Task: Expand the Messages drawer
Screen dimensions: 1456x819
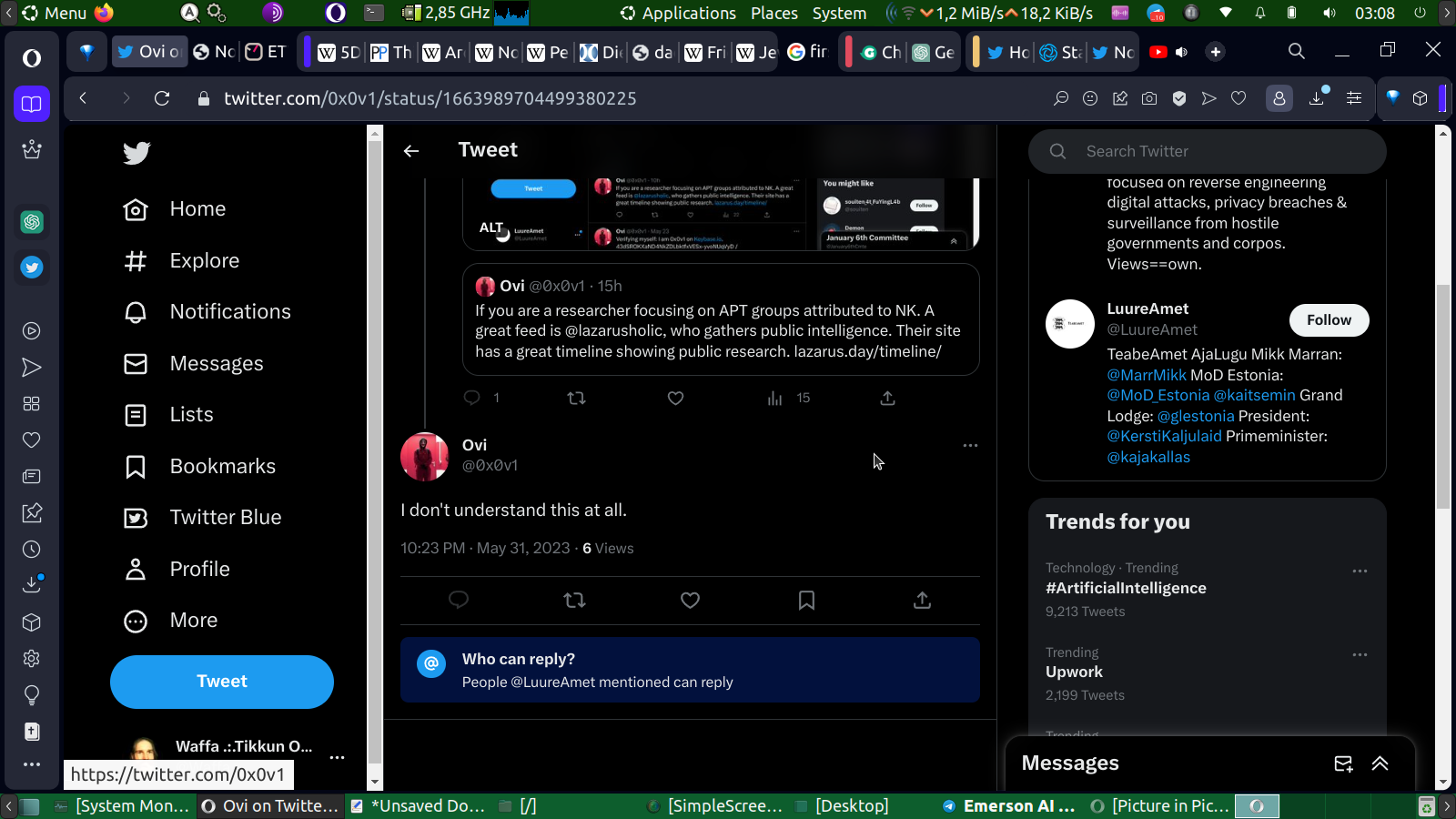Action: (x=1380, y=763)
